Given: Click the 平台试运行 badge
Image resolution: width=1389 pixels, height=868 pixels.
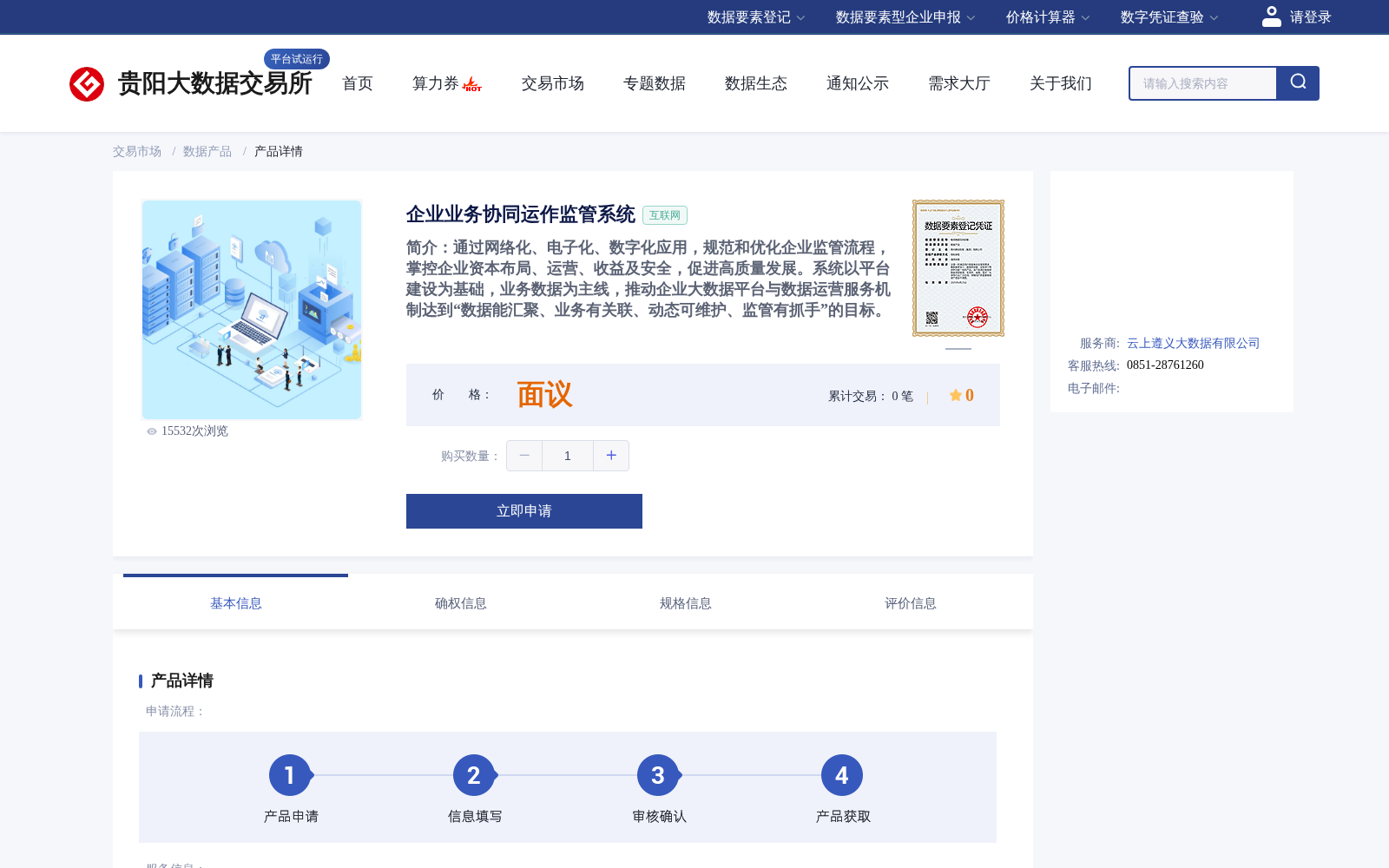Looking at the screenshot, I should pos(297,59).
